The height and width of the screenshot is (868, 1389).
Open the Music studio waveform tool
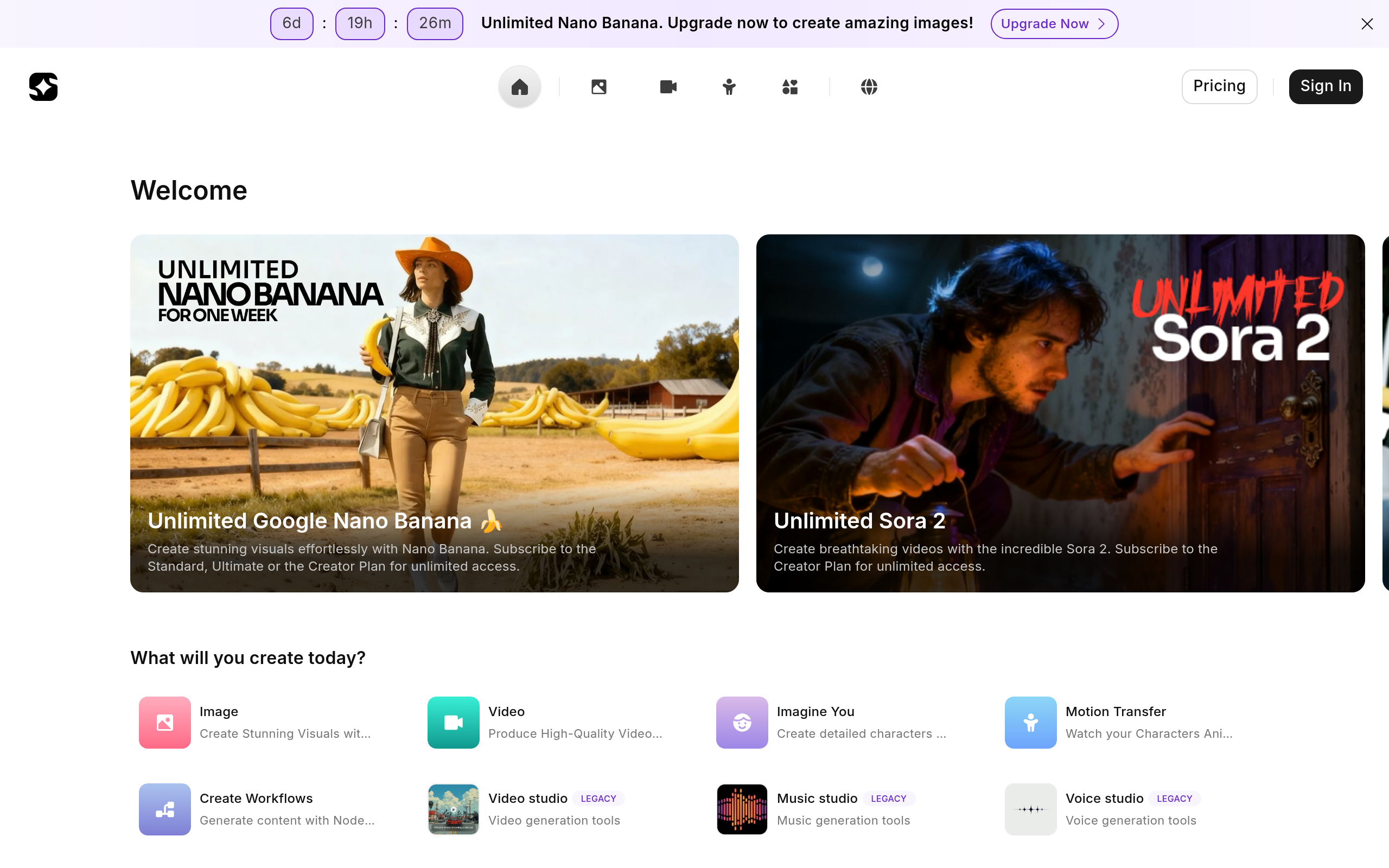[741, 809]
